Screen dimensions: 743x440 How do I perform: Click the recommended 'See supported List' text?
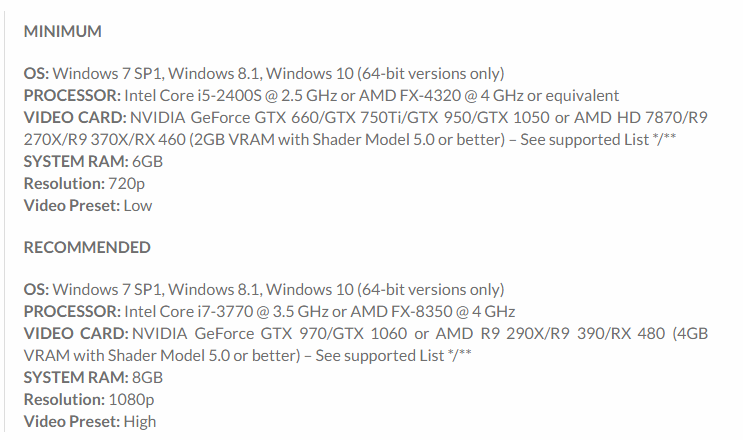380,356
